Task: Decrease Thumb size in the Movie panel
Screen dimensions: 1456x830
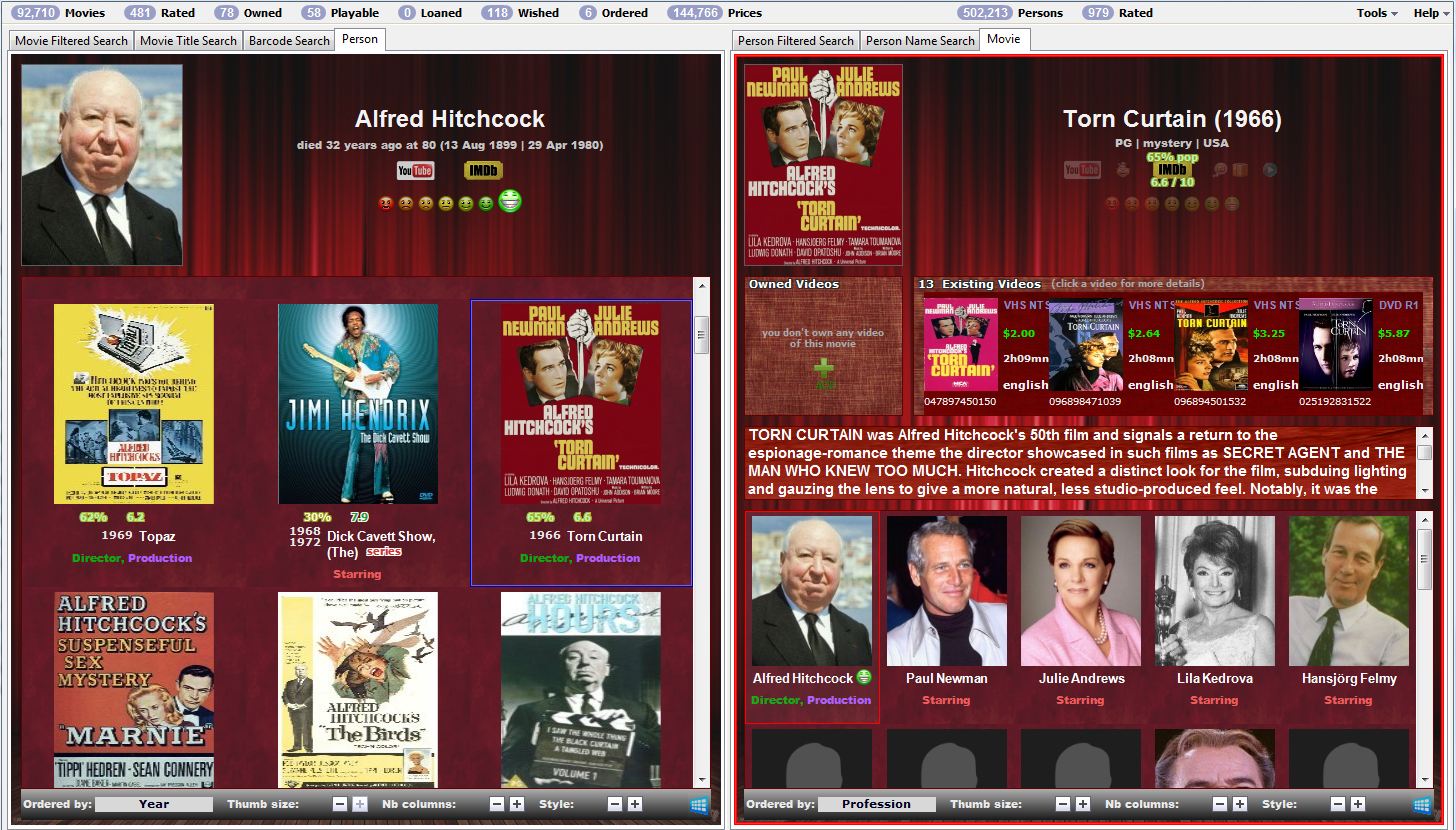Action: [1063, 804]
